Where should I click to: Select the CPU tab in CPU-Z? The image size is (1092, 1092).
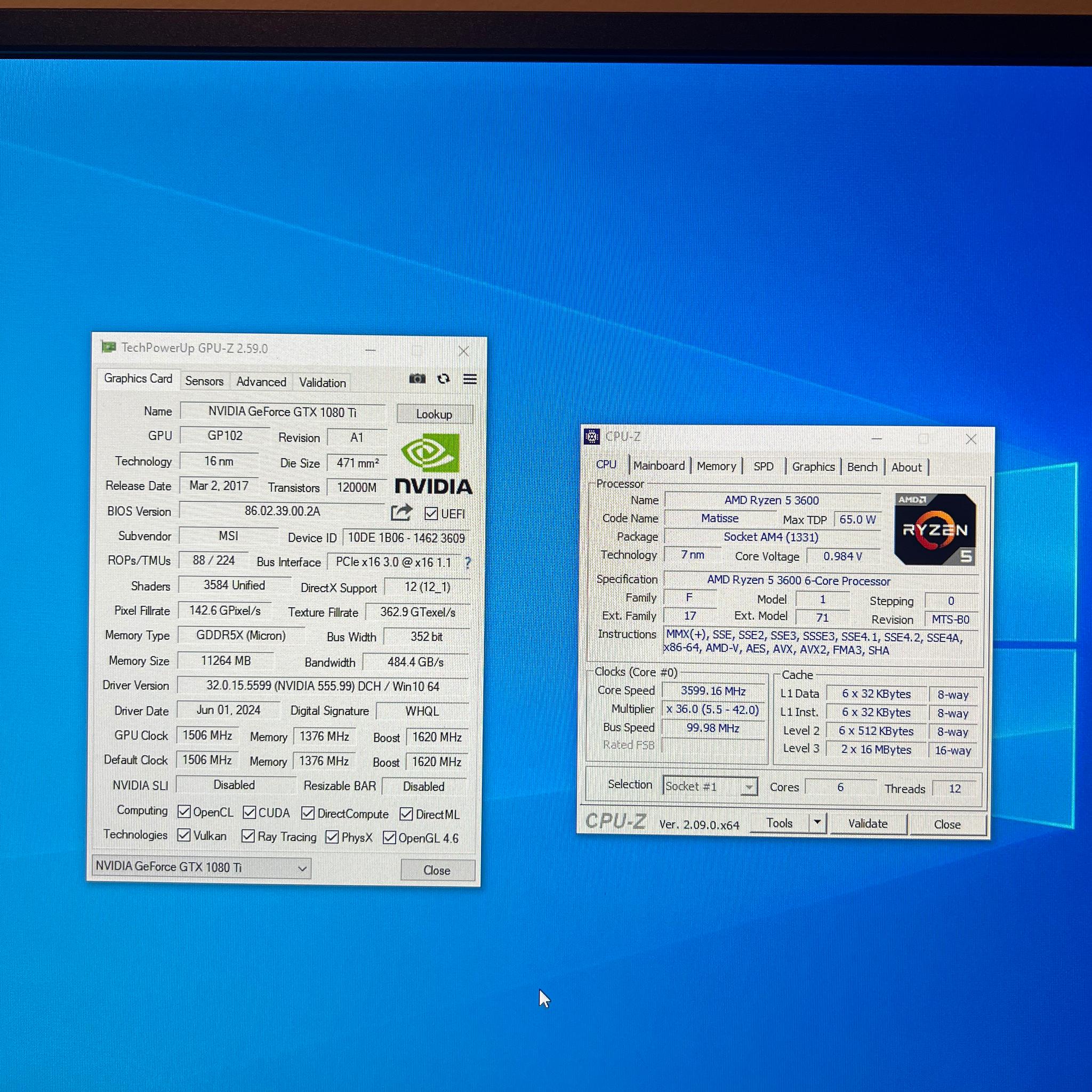point(606,464)
